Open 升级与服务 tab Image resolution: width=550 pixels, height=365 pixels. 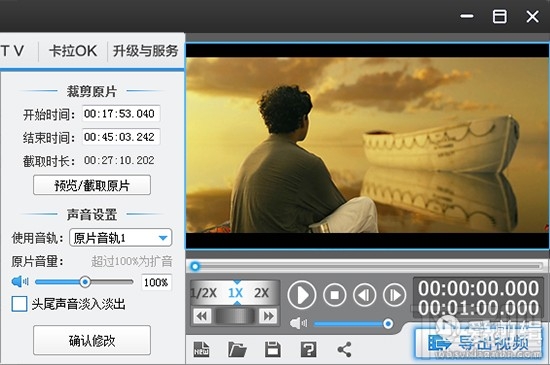pyautogui.click(x=146, y=51)
